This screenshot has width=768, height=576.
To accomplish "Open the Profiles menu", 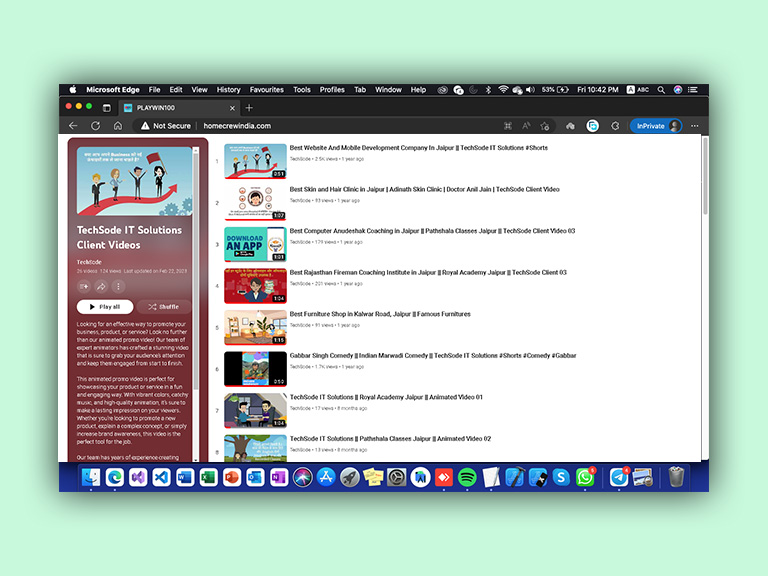I will tap(332, 90).
